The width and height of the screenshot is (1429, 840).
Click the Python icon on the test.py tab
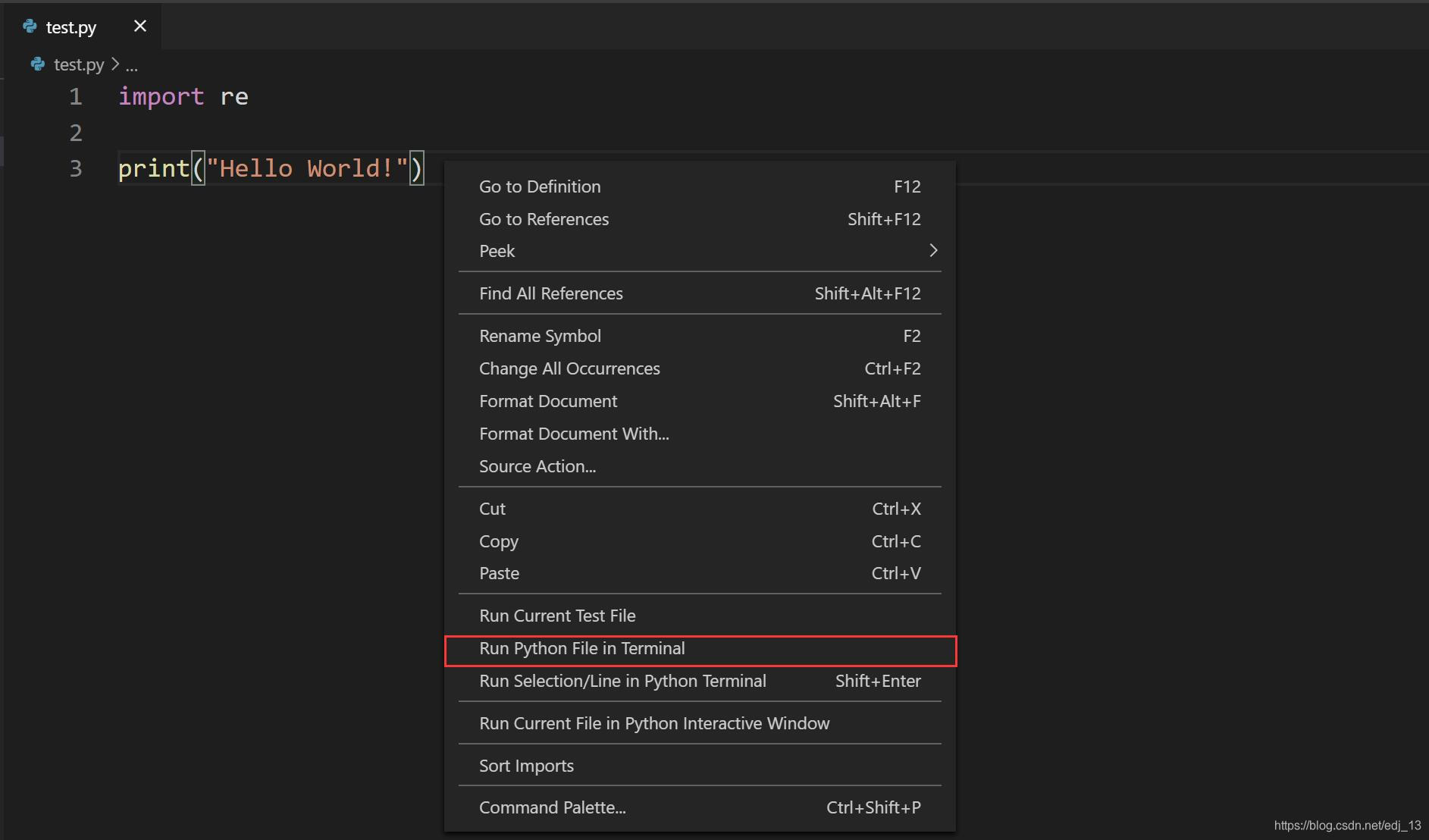click(30, 26)
